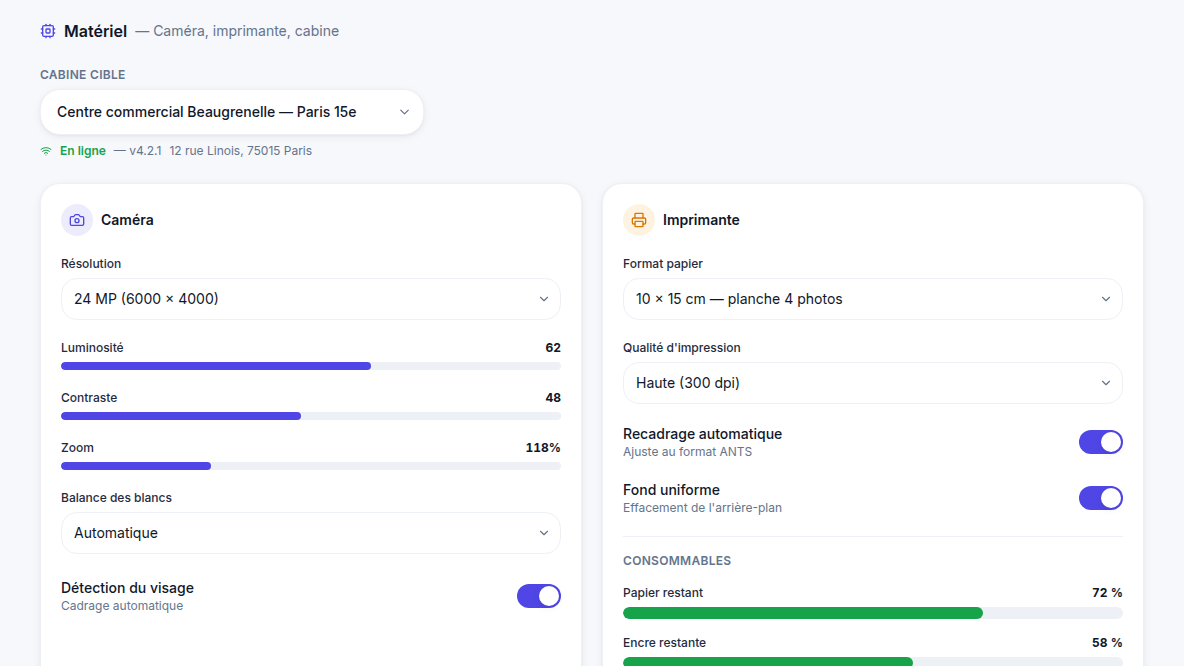1184x666 pixels.
Task: Set the Zoom slider
Action: click(310, 466)
